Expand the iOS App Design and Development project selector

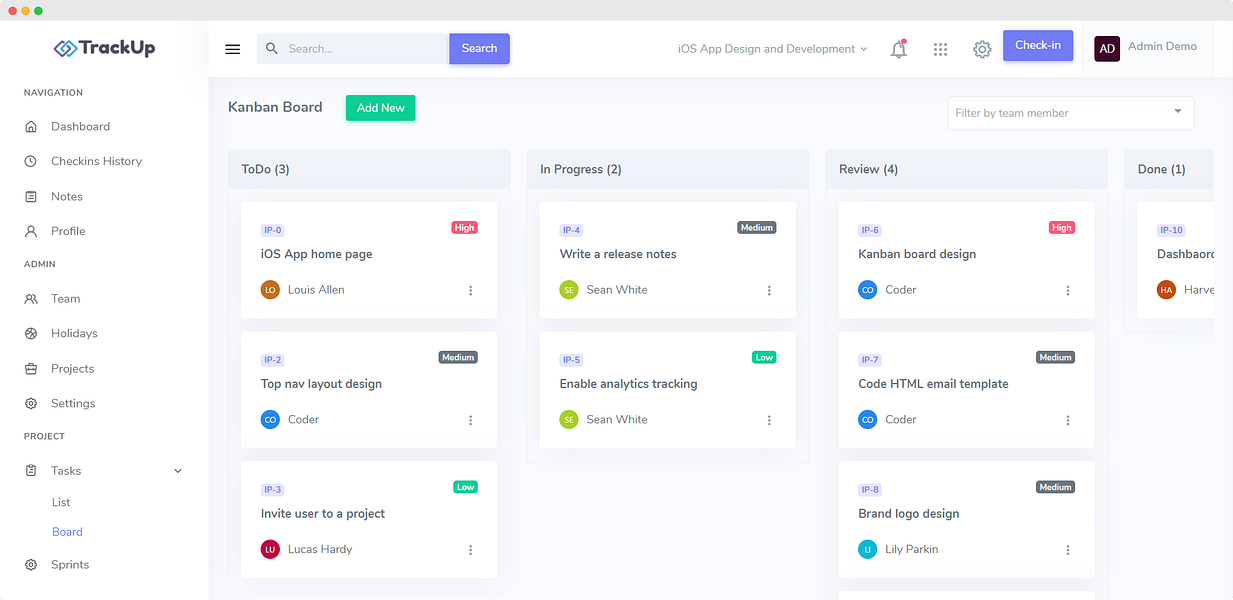click(x=772, y=49)
